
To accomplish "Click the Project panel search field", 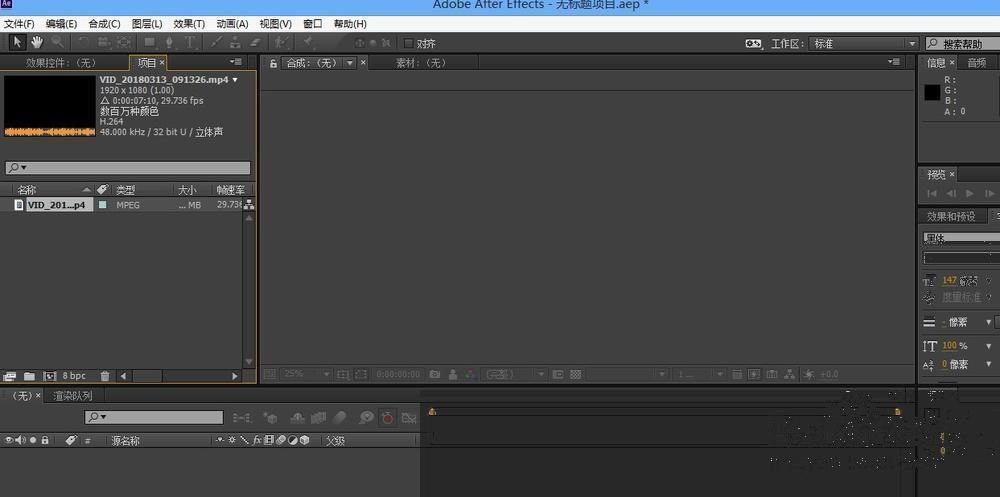I will click(128, 167).
